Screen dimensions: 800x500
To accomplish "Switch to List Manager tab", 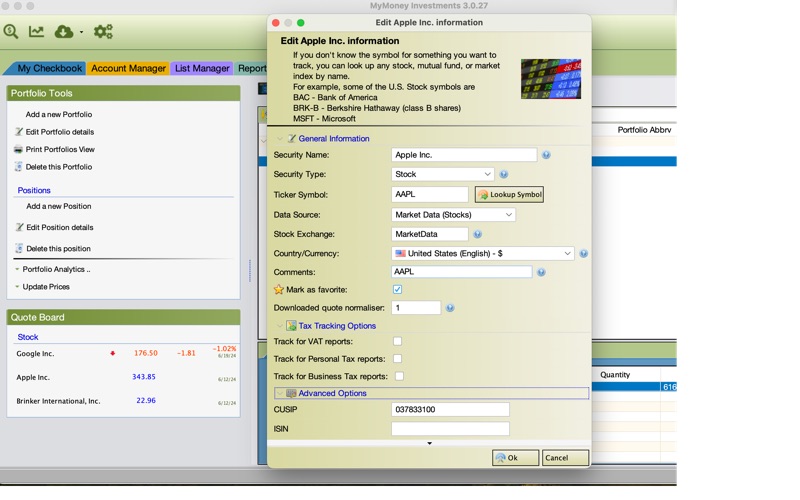I will [x=202, y=68].
